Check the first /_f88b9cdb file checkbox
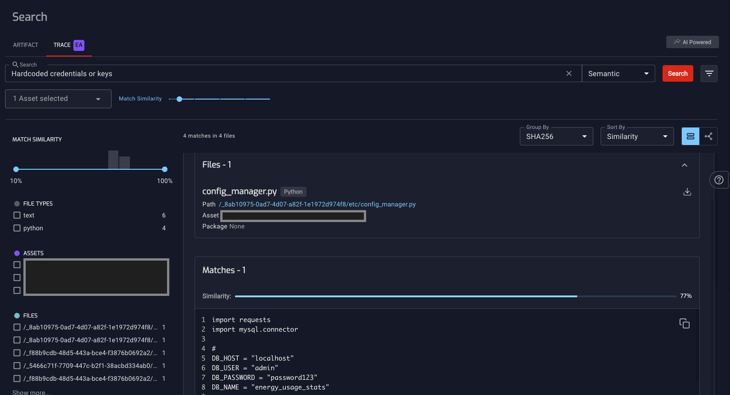 coord(17,353)
